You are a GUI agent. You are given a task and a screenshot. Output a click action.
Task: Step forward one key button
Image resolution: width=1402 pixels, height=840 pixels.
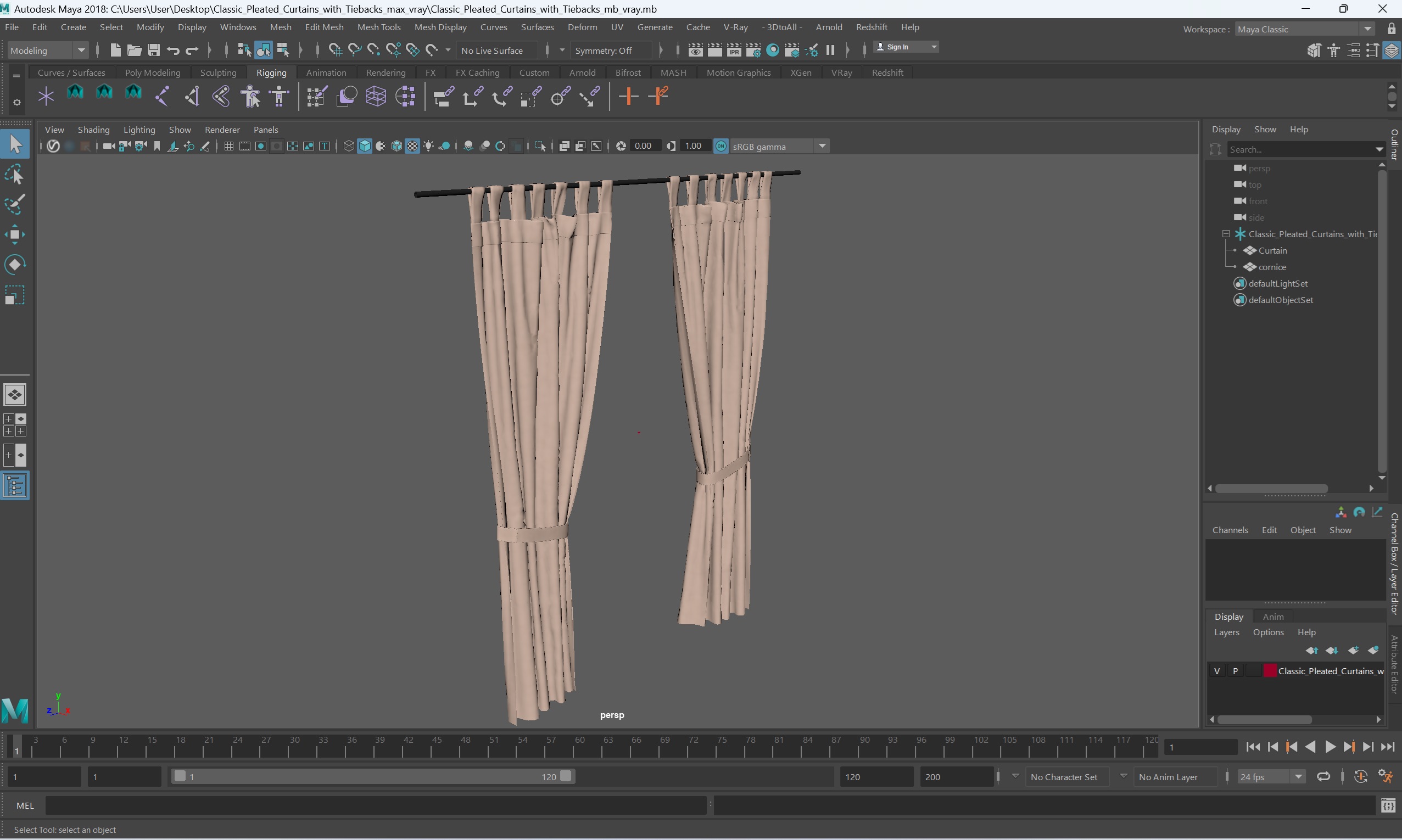coord(1349,747)
